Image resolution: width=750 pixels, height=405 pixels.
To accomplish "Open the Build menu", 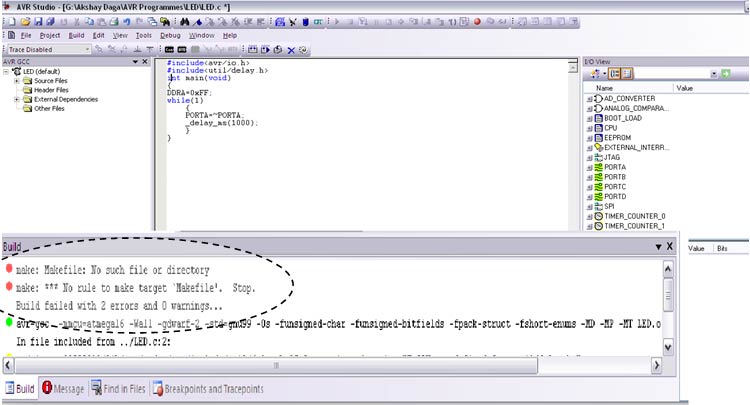I will click(x=77, y=35).
